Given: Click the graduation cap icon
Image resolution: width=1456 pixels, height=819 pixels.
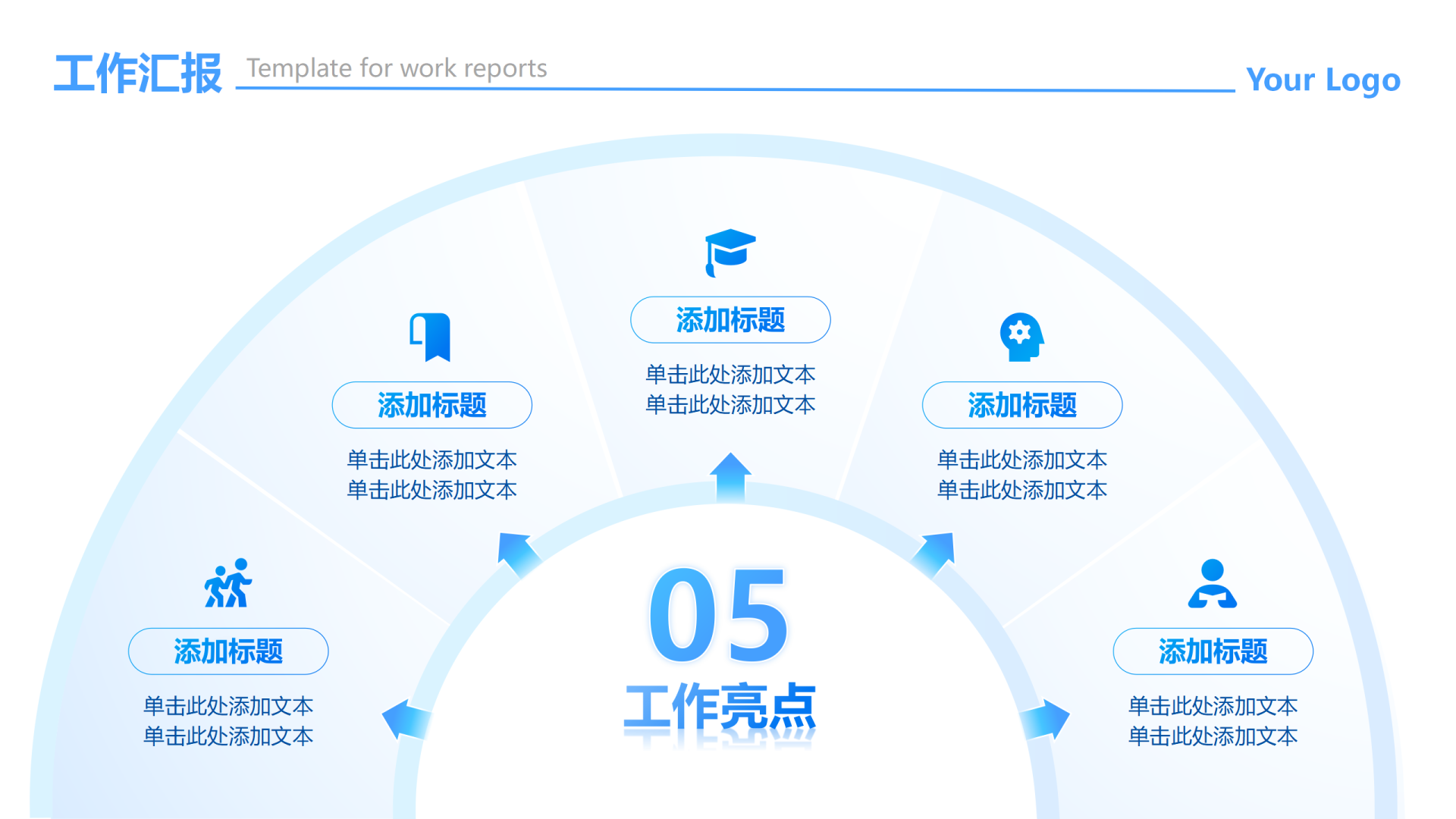Looking at the screenshot, I should click(730, 253).
